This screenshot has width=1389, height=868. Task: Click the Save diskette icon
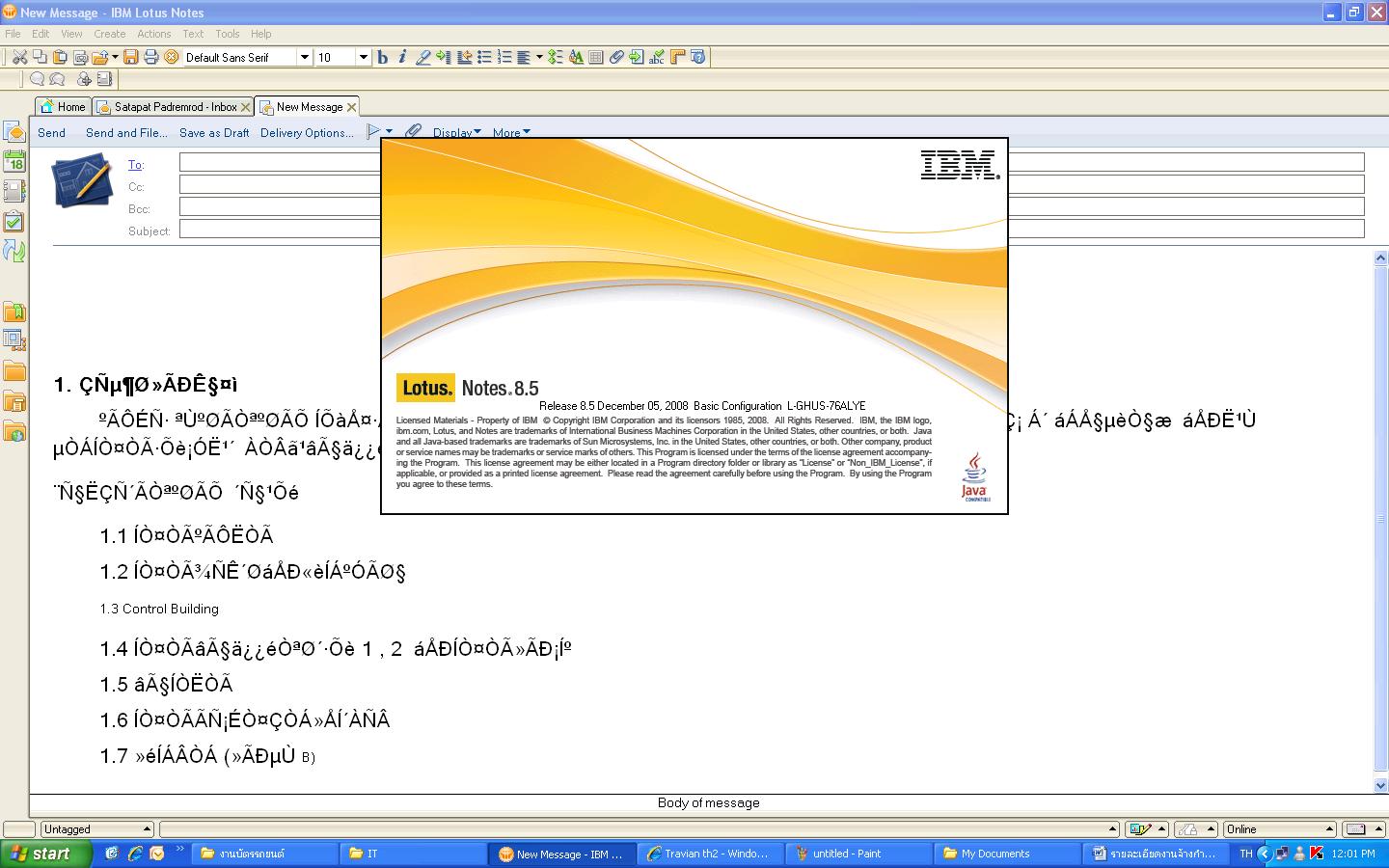130,57
